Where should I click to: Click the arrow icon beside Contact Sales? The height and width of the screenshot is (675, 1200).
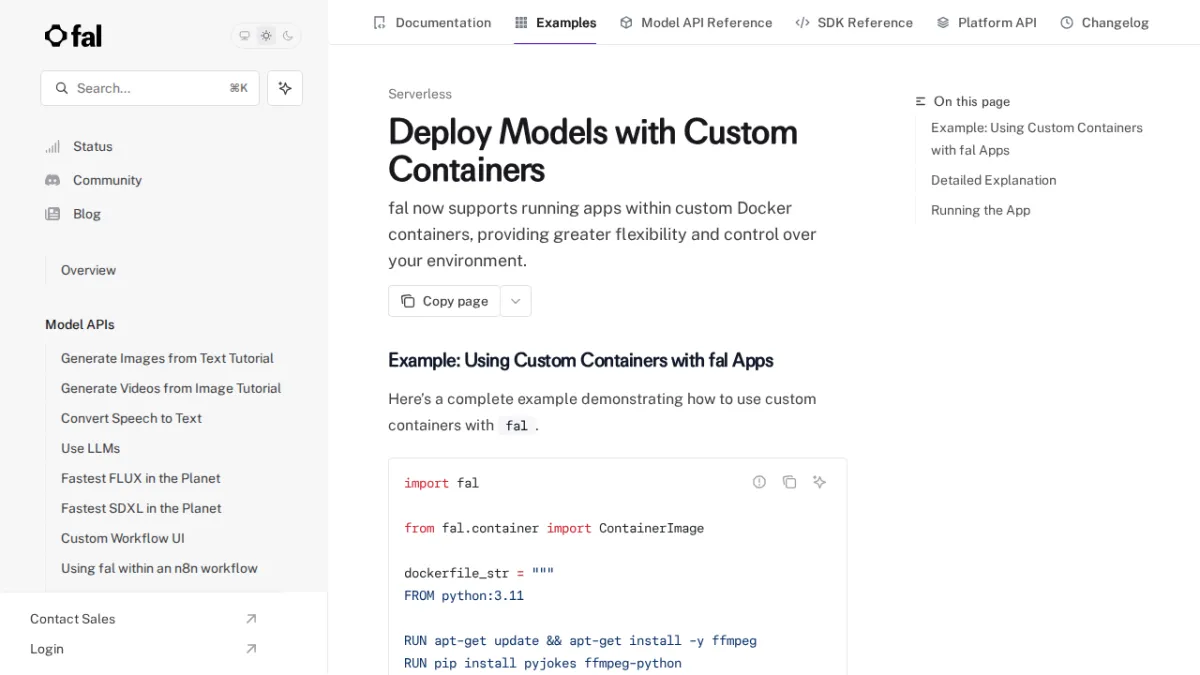[x=251, y=619]
